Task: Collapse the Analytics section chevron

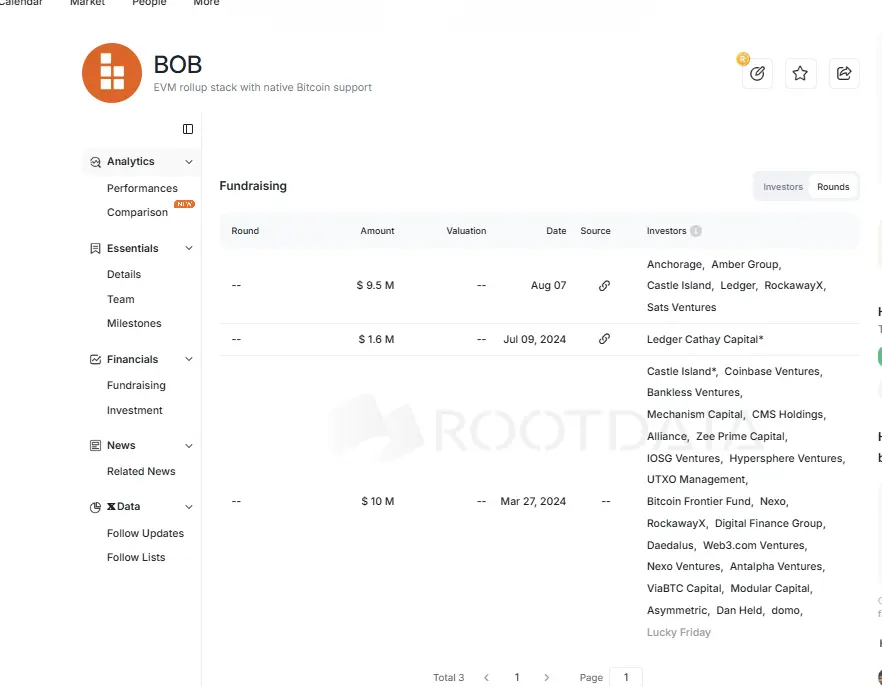Action: (189, 162)
